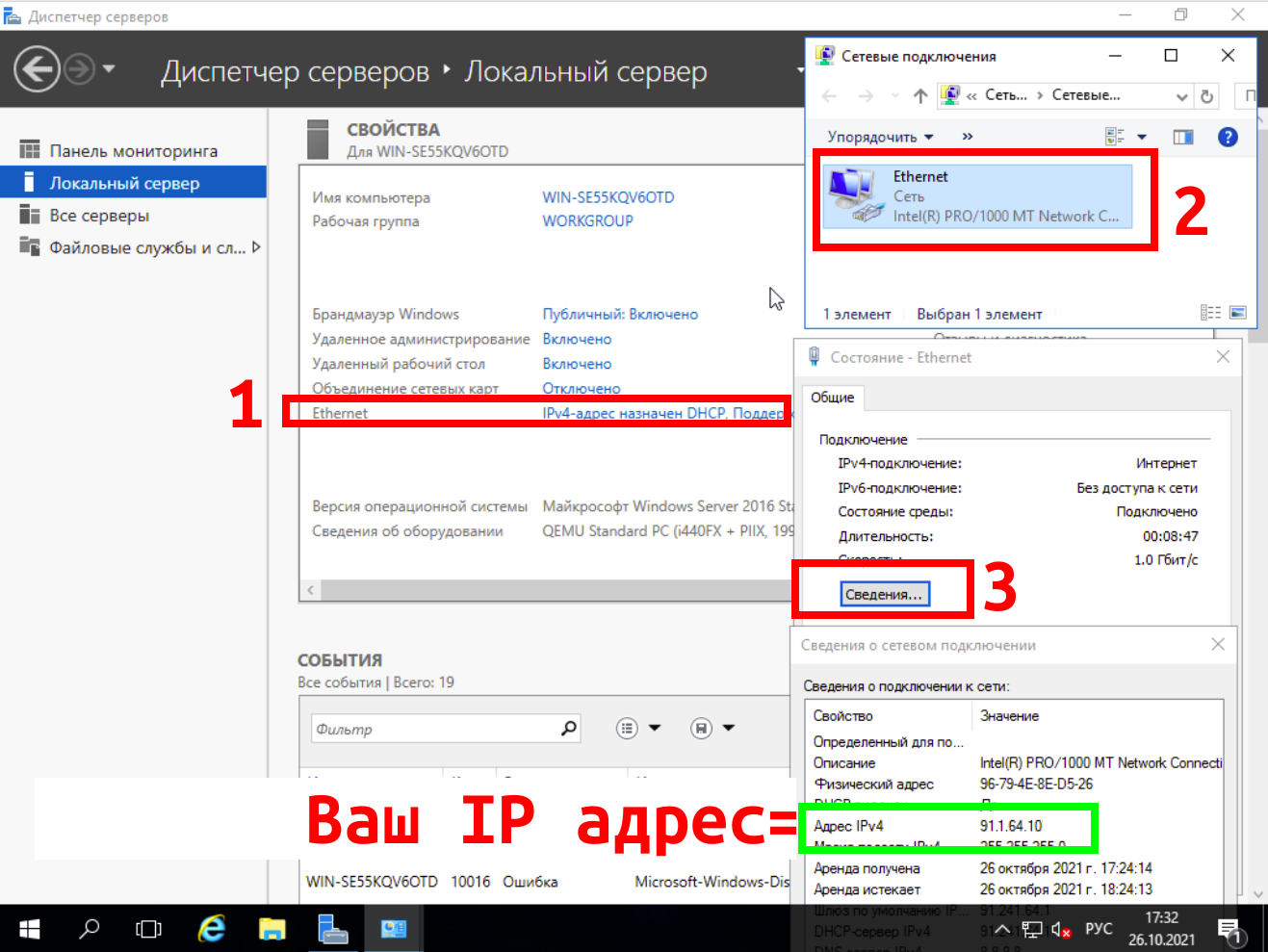Open firewall link 'Публичный: Включено'
Viewport: 1268px width, 952px height.
click(620, 314)
